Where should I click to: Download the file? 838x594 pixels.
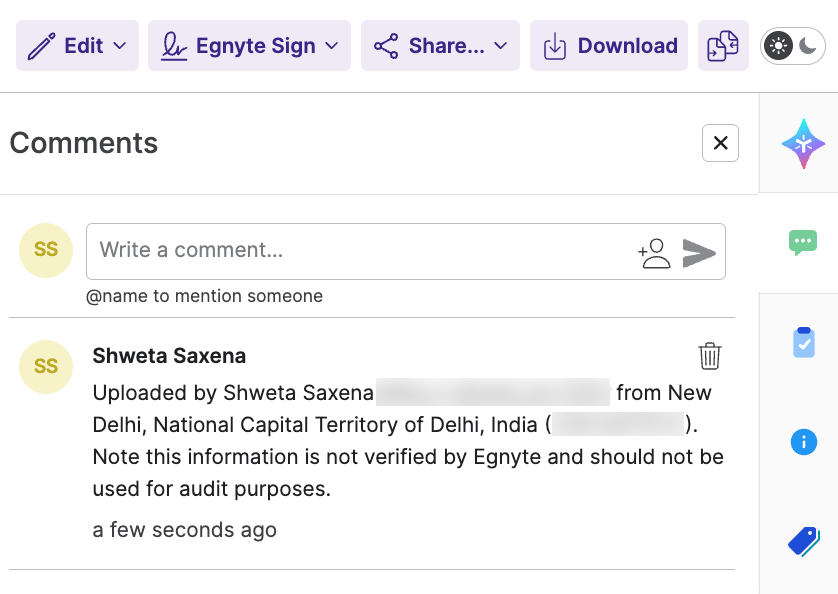(x=609, y=46)
